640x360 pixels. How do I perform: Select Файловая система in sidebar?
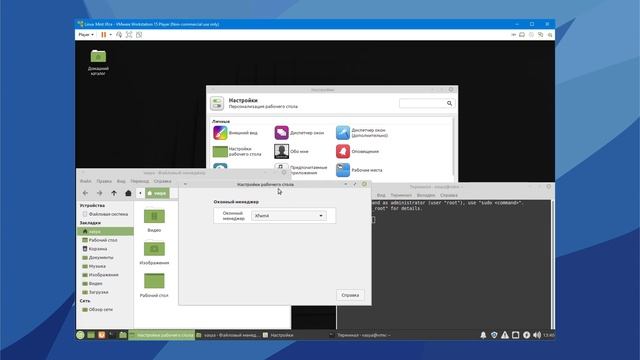(105, 214)
